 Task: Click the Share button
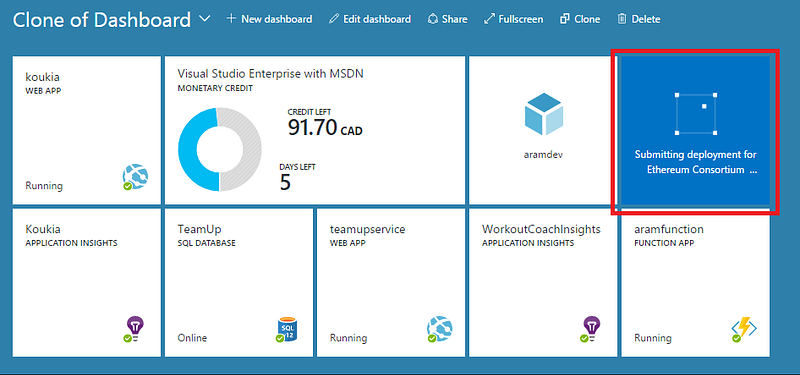[447, 19]
